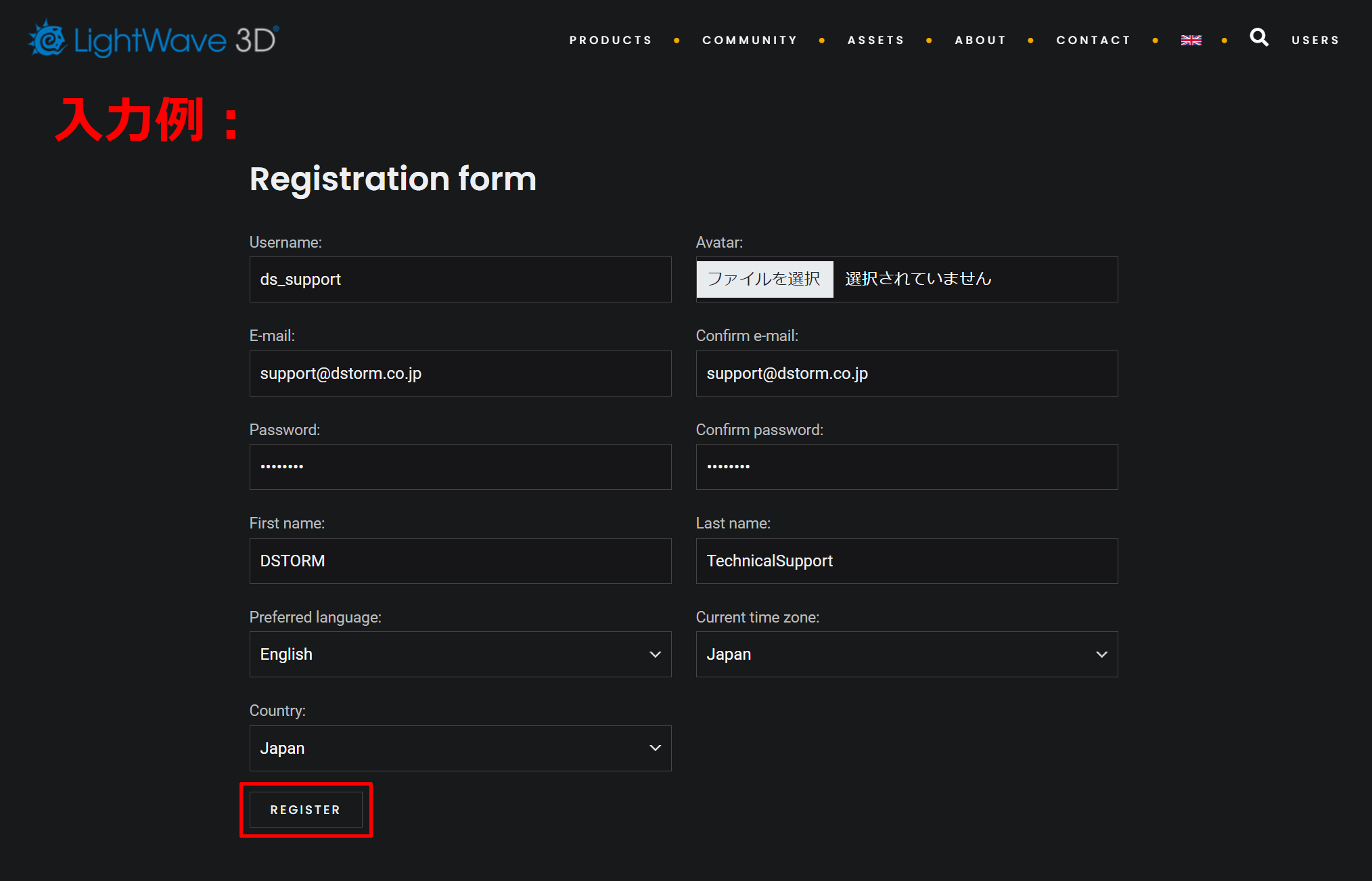
Task: Click the Registration form heading
Action: click(393, 179)
